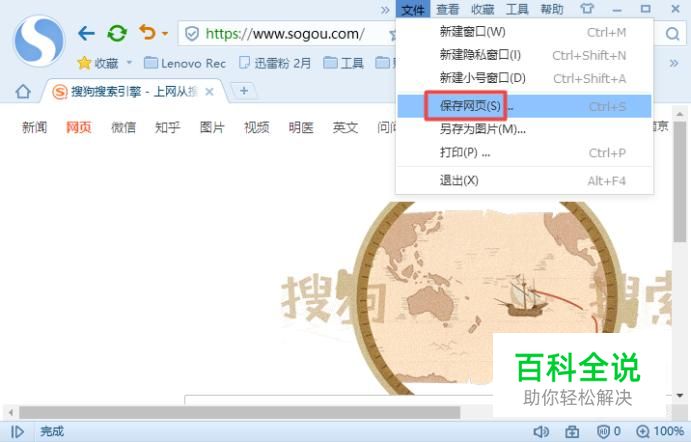Click the skin shirt icon

pyautogui.click(x=587, y=9)
